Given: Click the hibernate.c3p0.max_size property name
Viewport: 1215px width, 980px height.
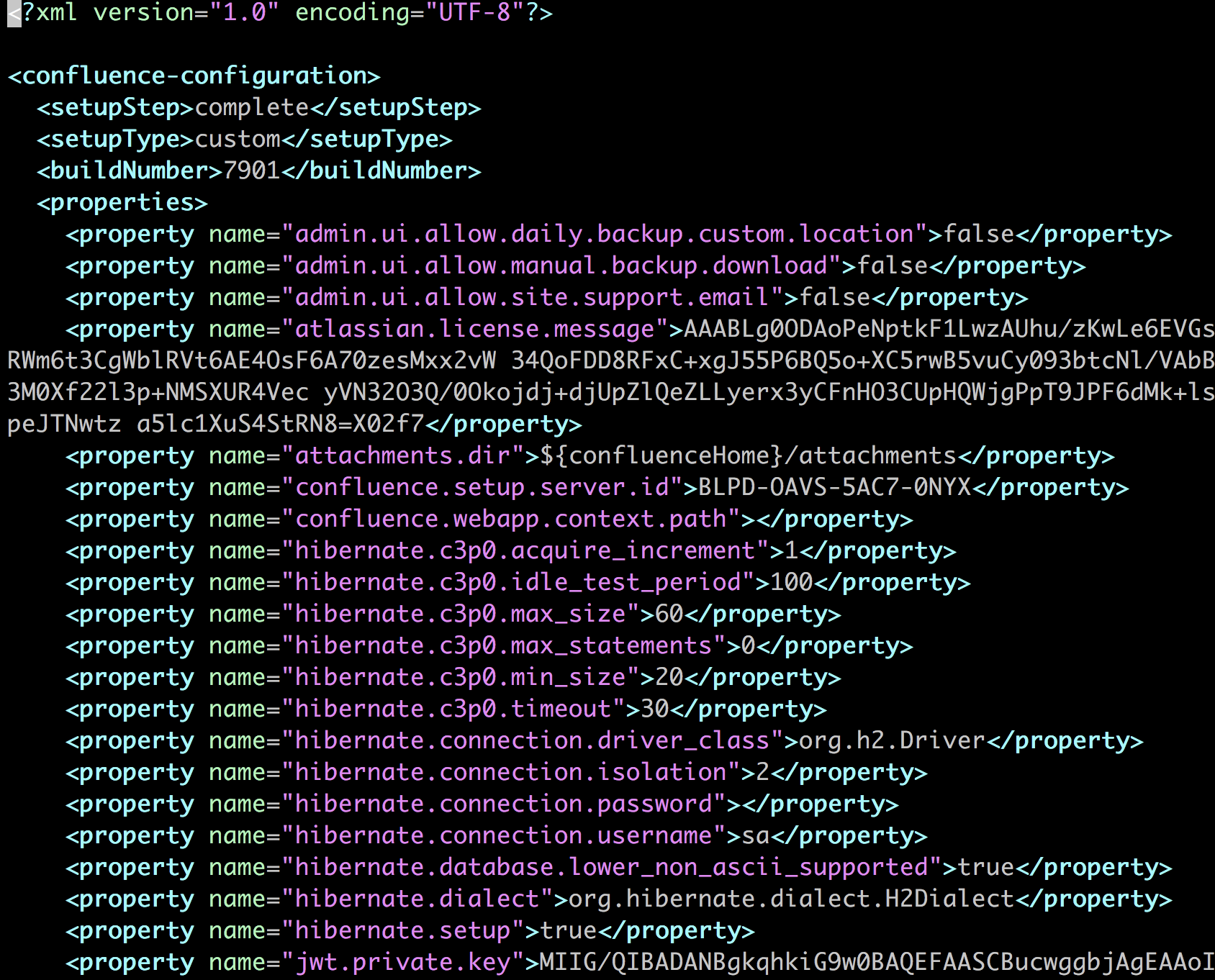Looking at the screenshot, I should coord(460,614).
